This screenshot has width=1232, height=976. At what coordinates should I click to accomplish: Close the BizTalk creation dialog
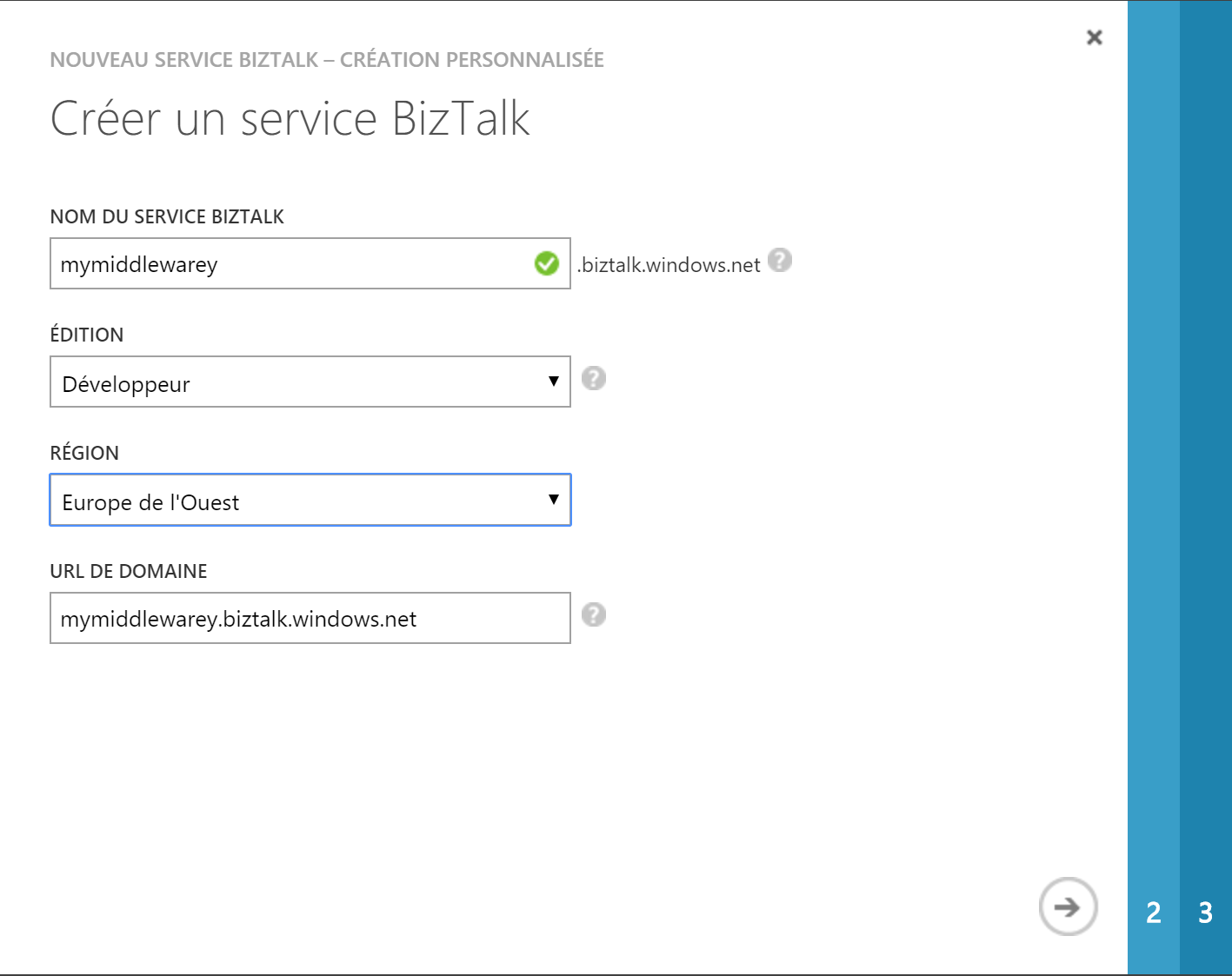[1095, 37]
